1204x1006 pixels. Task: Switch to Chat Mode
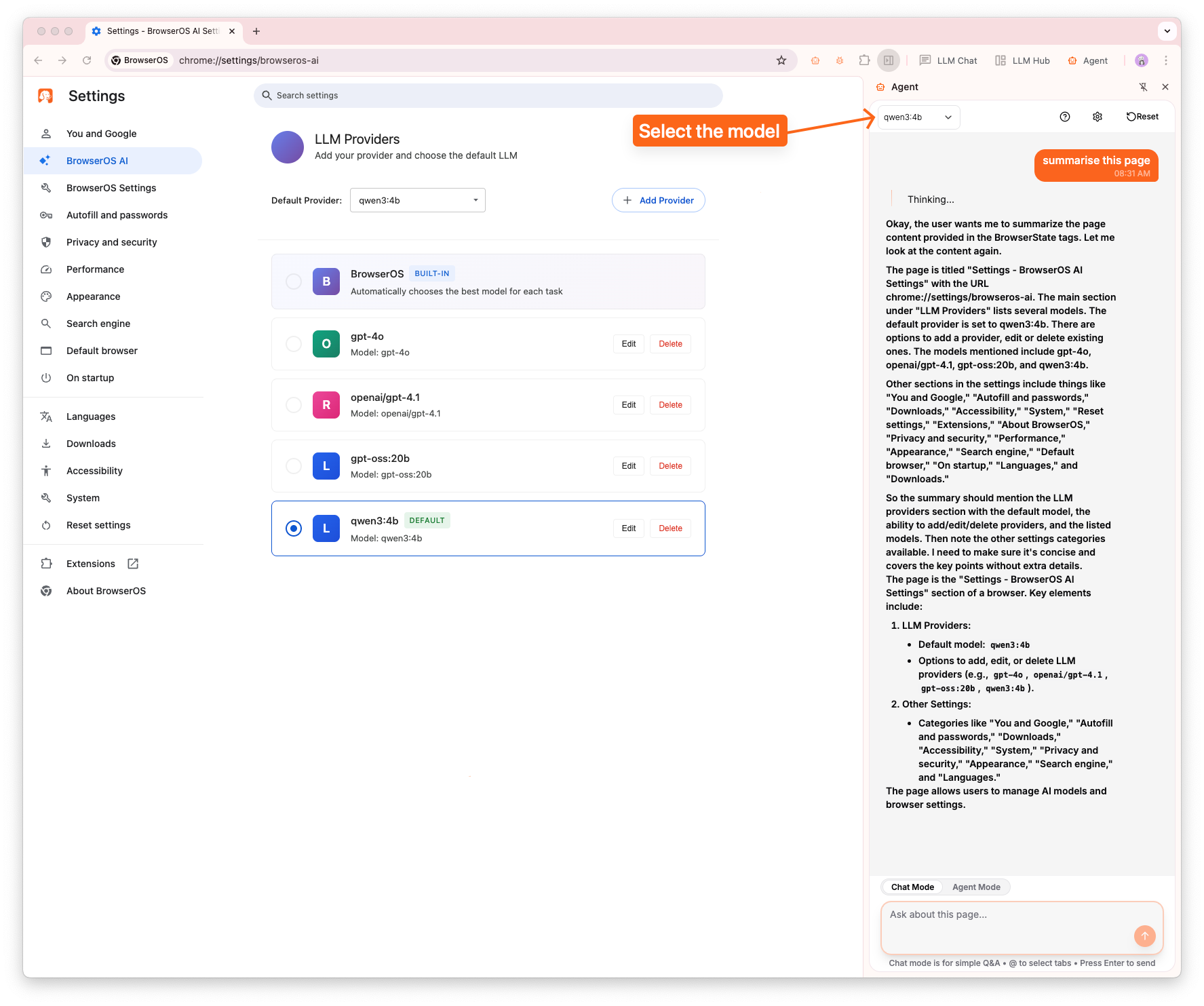tap(912, 887)
